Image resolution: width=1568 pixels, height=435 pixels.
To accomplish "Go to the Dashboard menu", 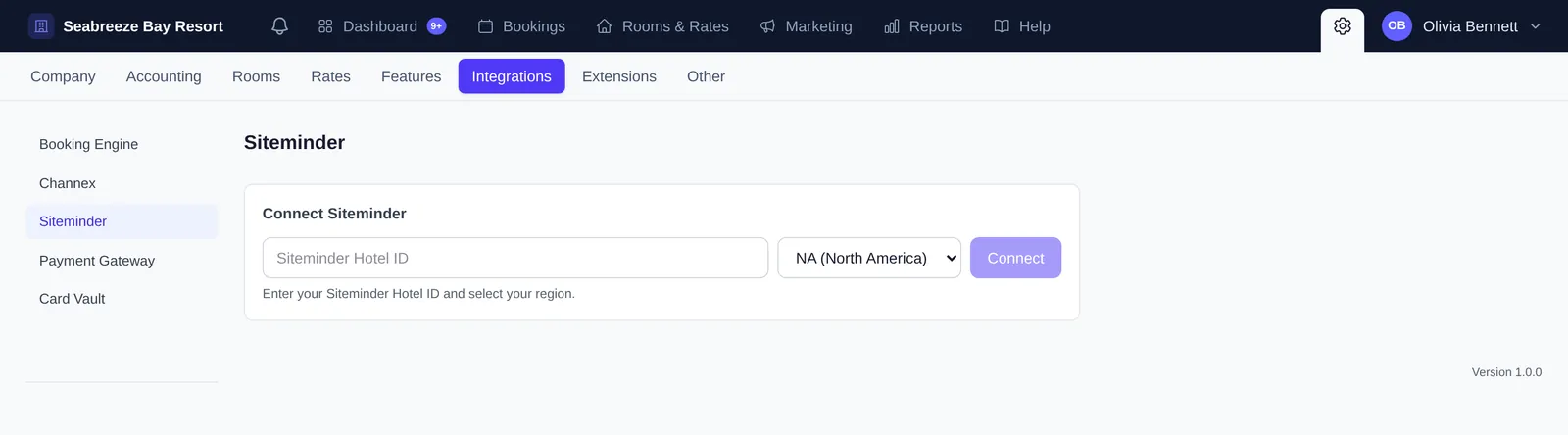I will [382, 26].
